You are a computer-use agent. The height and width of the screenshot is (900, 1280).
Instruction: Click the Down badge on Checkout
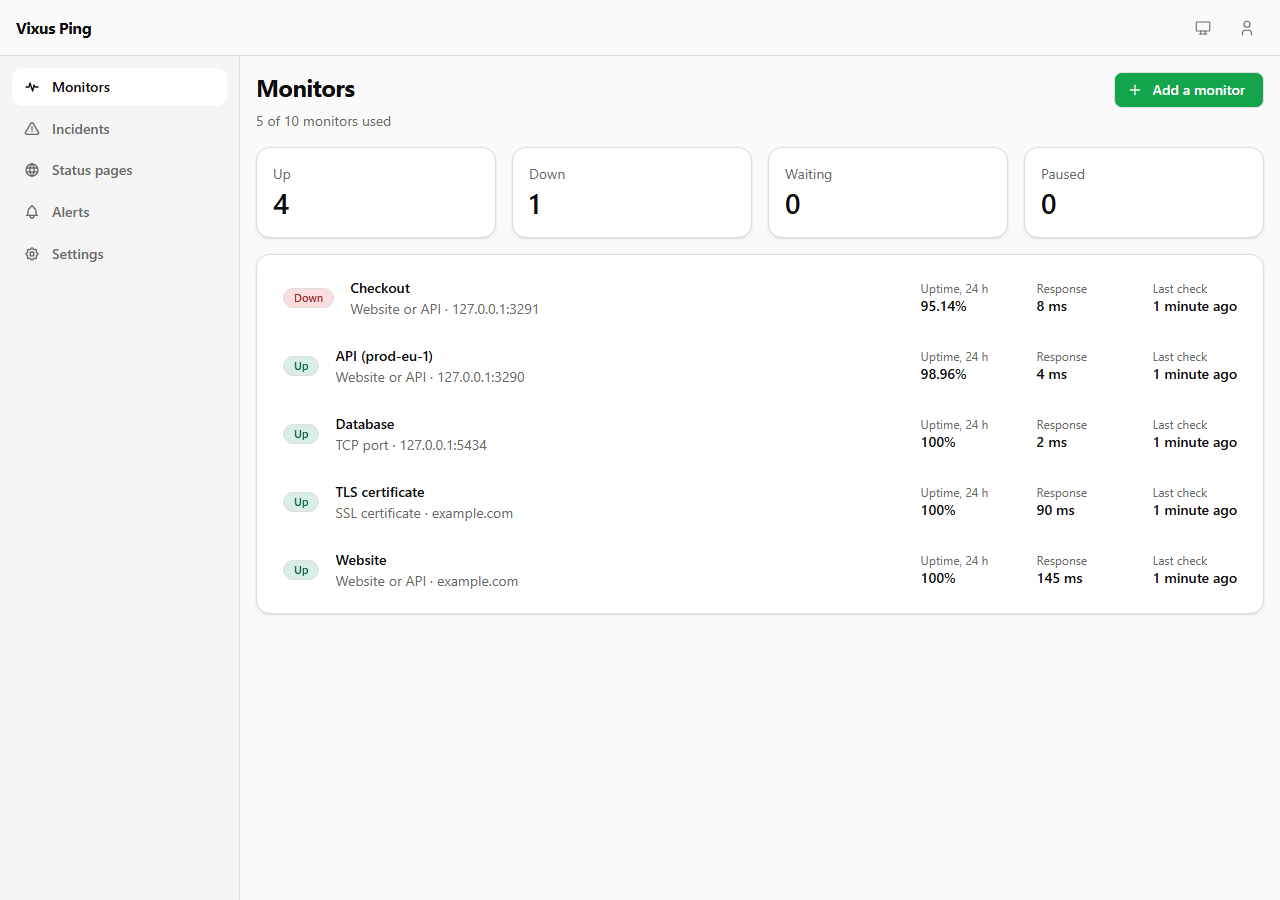[x=308, y=298]
